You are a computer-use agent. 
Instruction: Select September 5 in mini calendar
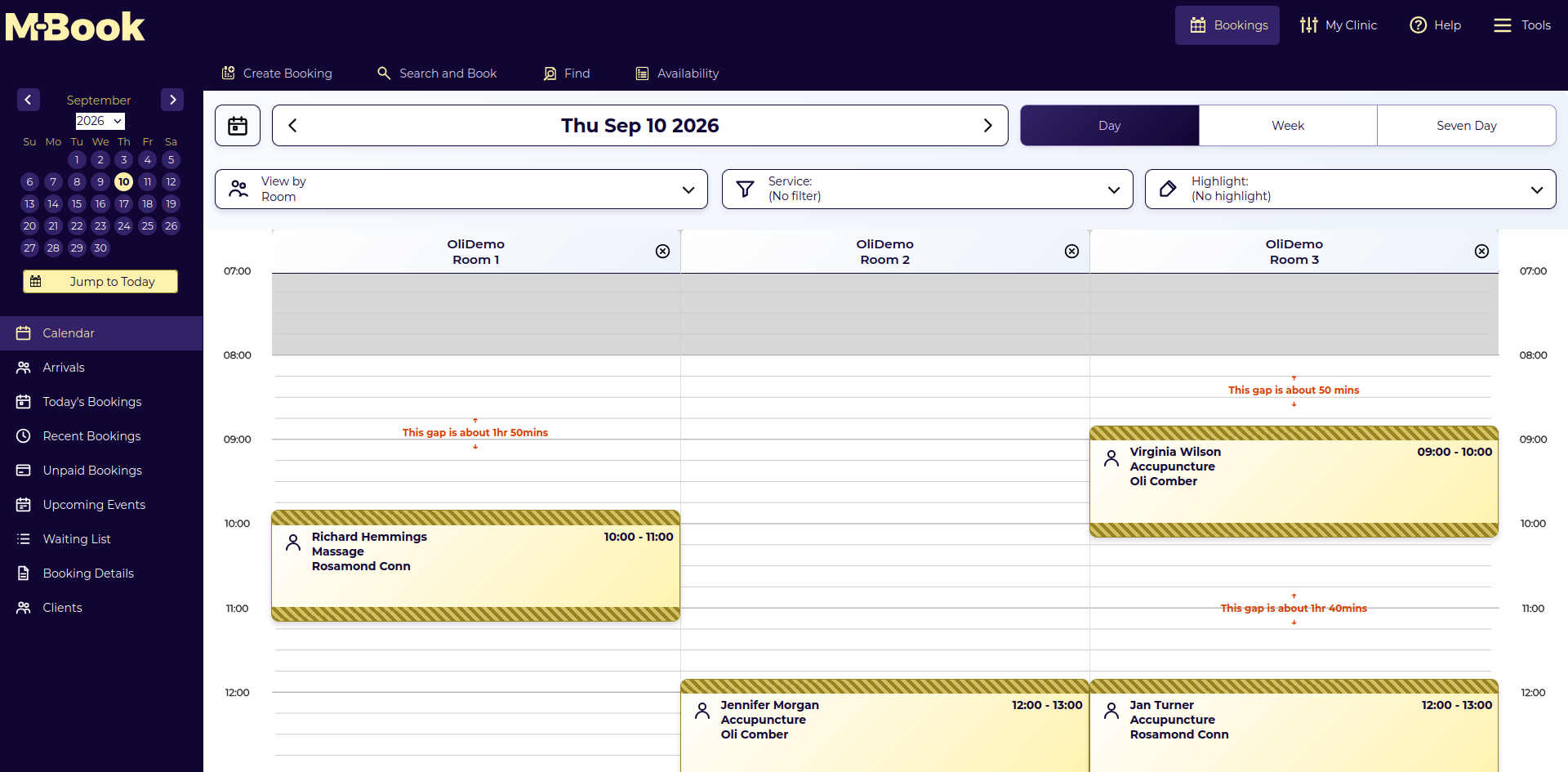(171, 160)
